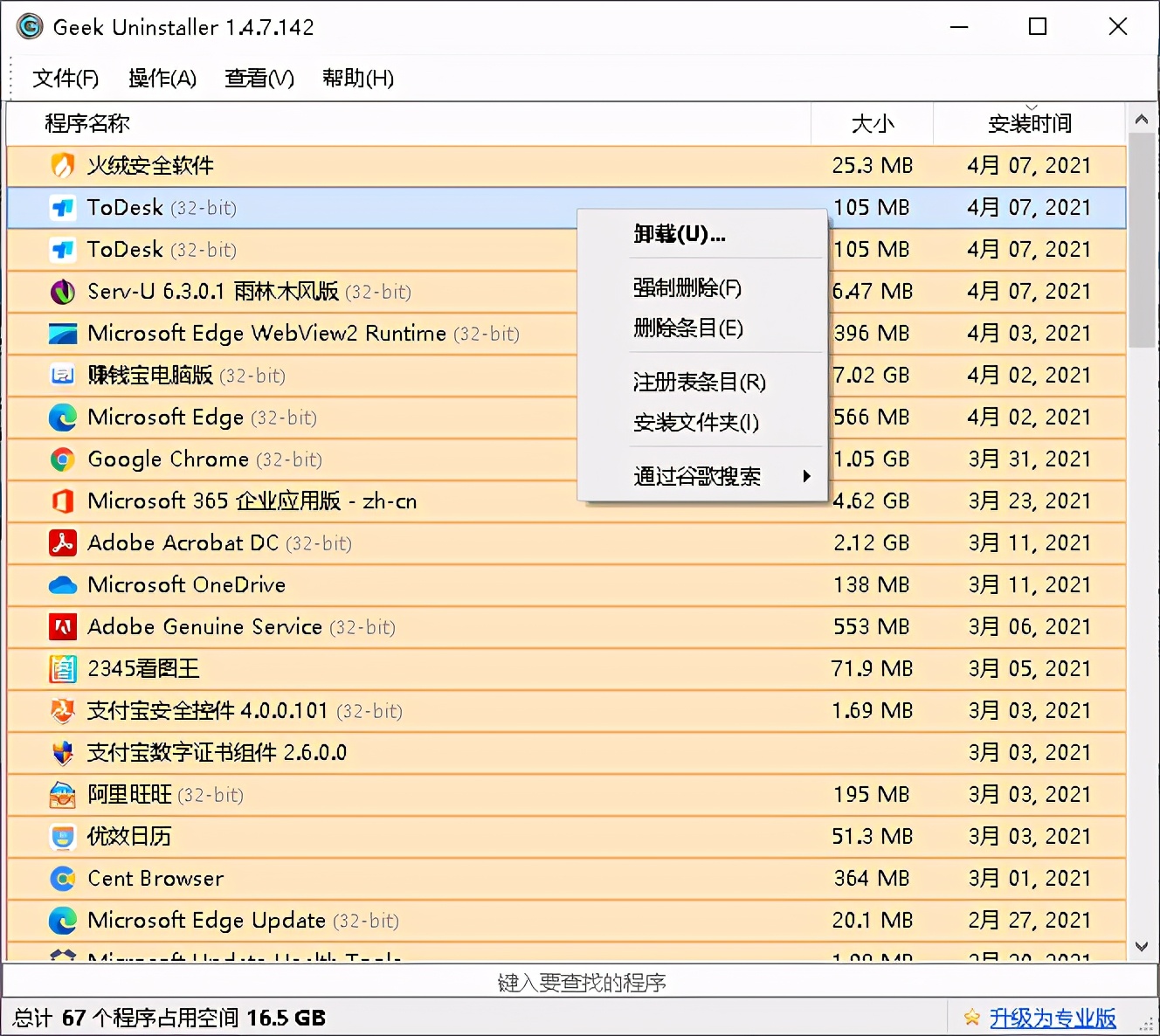This screenshot has width=1160, height=1036.
Task: Click the 2345看图王 icon
Action: [x=62, y=668]
